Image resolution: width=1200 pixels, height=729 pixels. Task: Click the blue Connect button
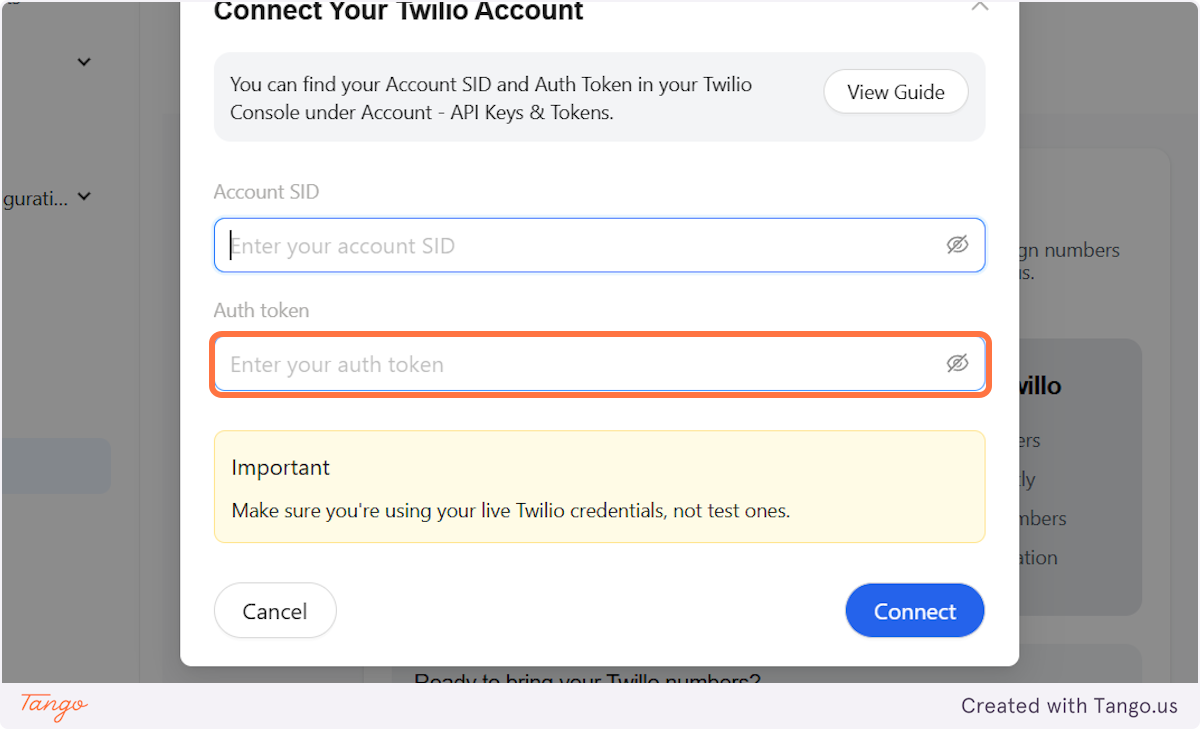[x=915, y=611]
